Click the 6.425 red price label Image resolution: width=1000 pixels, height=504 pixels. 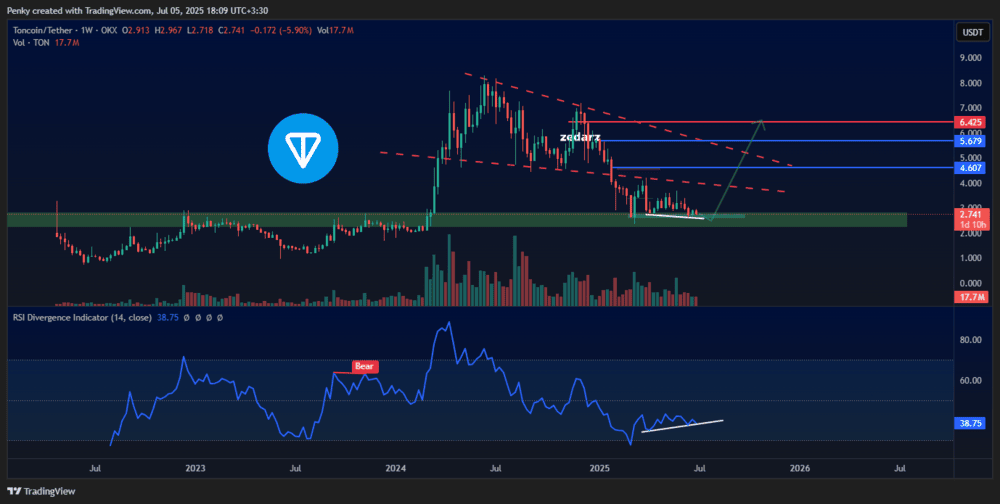969,122
